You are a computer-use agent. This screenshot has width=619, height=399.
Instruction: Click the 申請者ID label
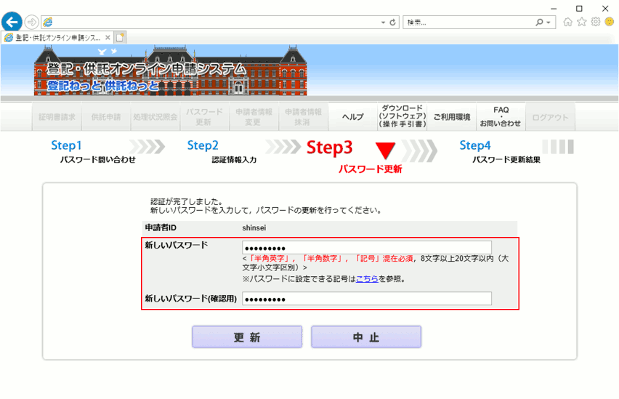tap(160, 228)
